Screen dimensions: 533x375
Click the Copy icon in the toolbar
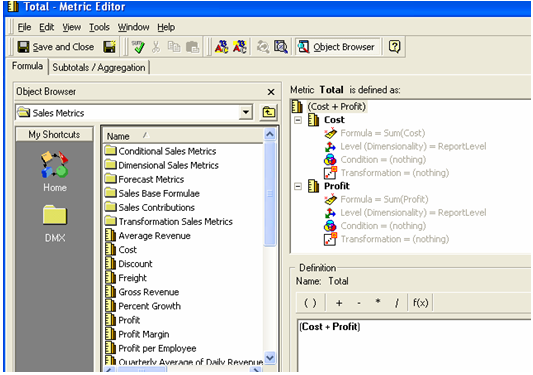coord(174,47)
